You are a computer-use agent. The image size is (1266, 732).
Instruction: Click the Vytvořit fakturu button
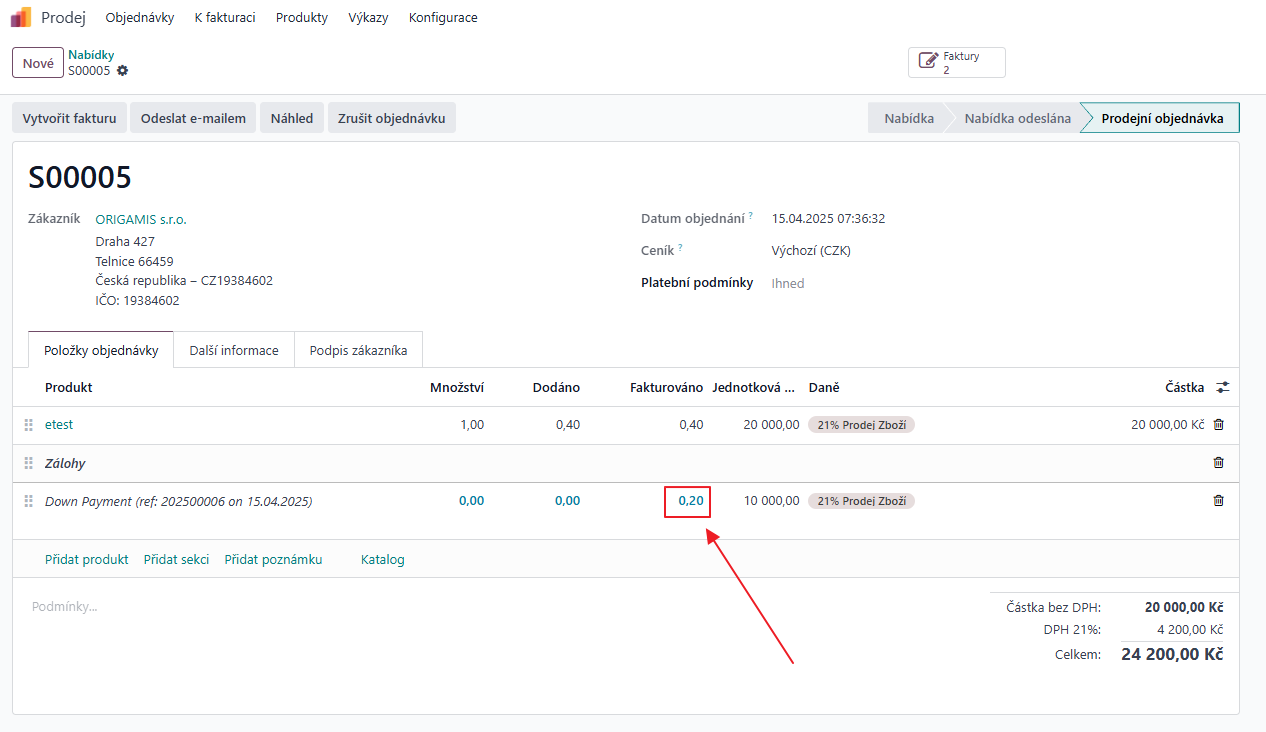[70, 118]
